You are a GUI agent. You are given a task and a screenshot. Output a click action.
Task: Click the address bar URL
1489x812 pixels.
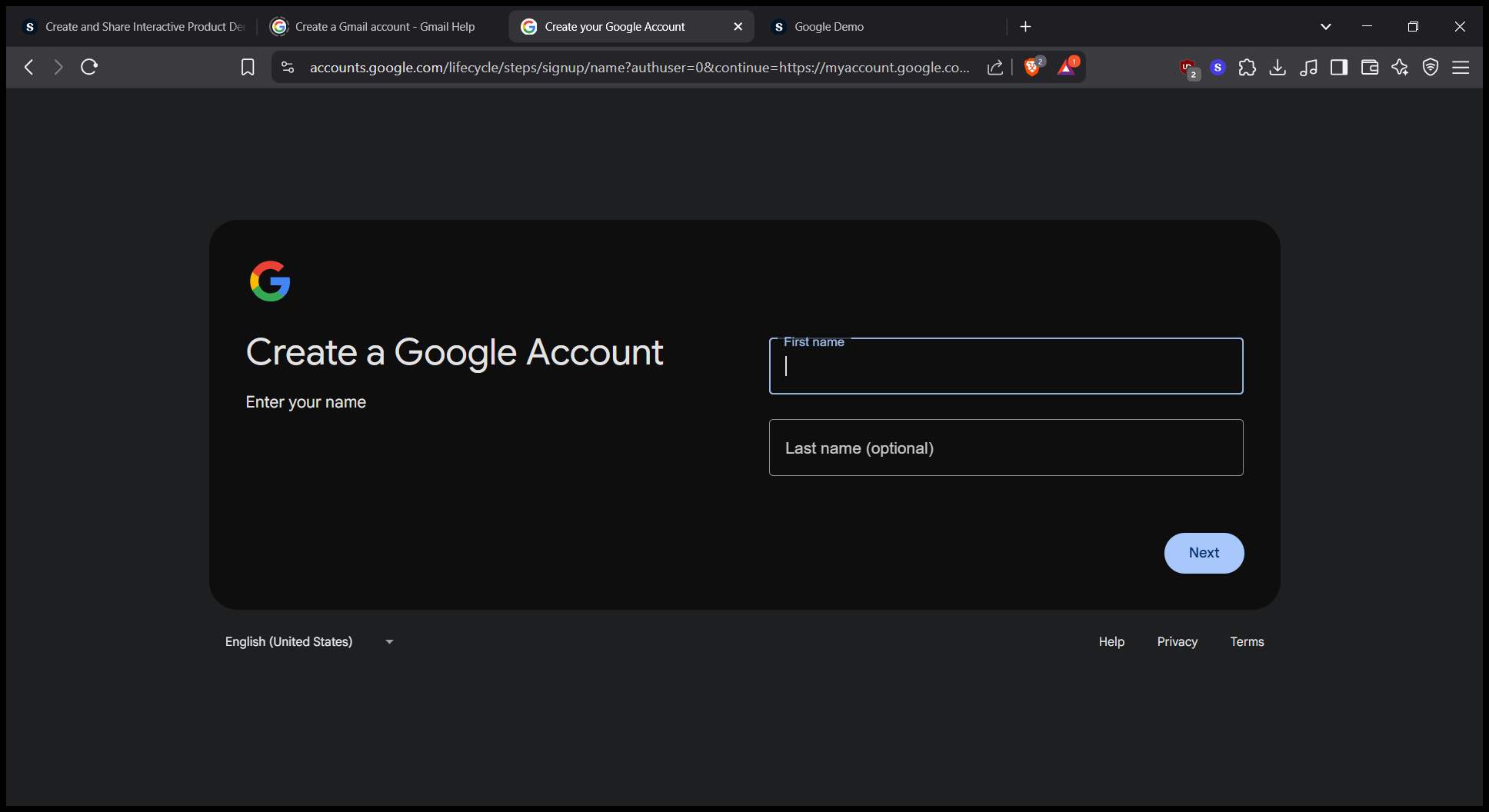638,68
